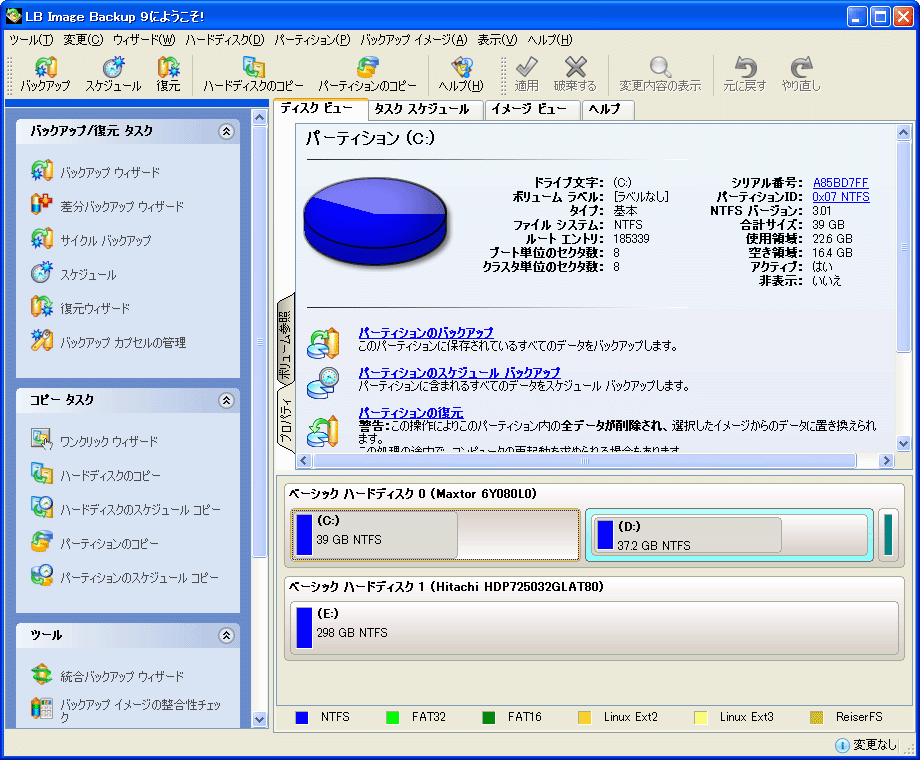Click the partition (C:) pie chart
Viewport: 920px width, 760px height.
pyautogui.click(x=376, y=221)
